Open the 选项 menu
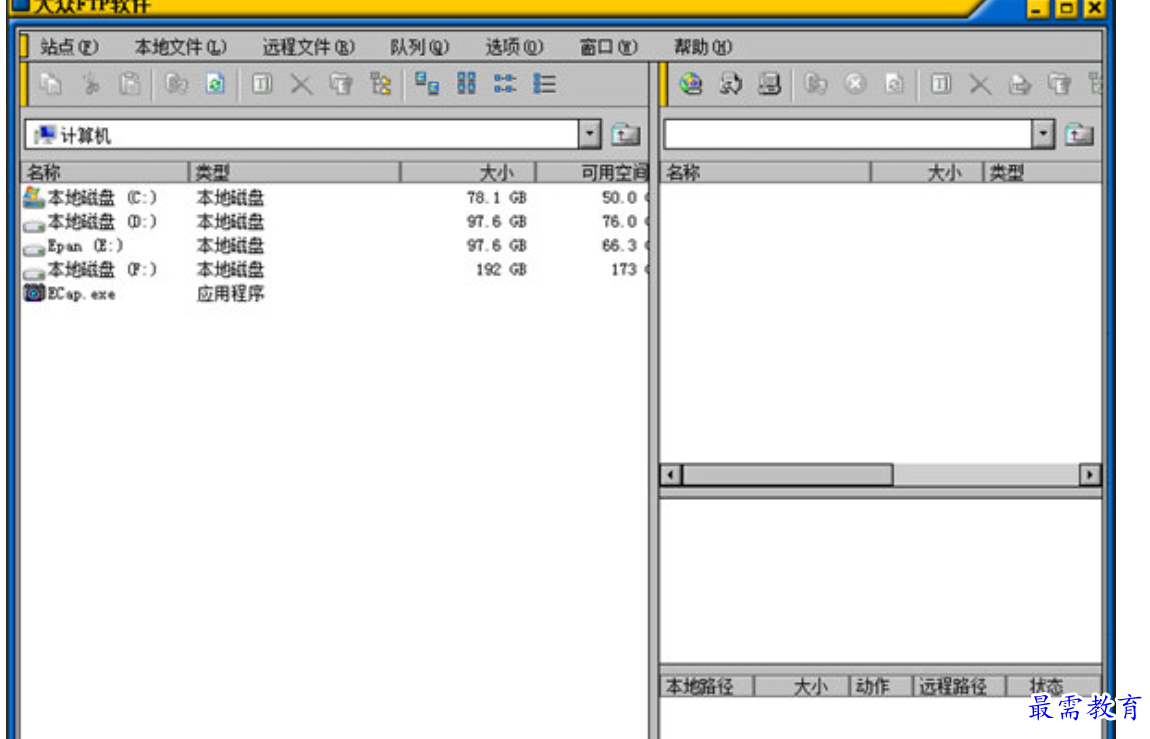Image resolution: width=1150 pixels, height=739 pixels. [x=513, y=47]
